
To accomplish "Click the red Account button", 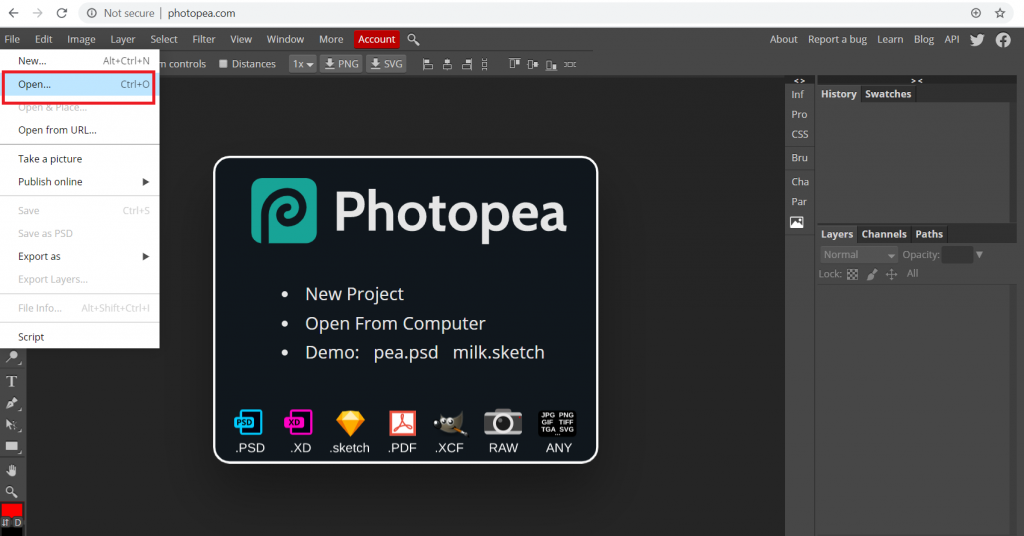I will click(377, 39).
